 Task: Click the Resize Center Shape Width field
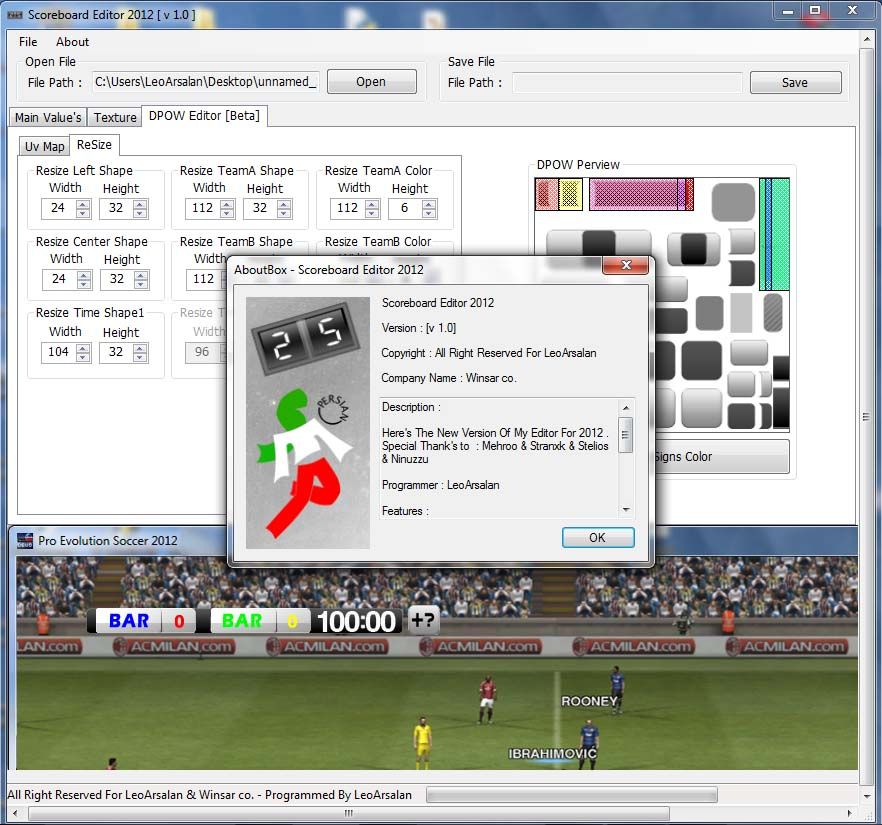pos(58,280)
